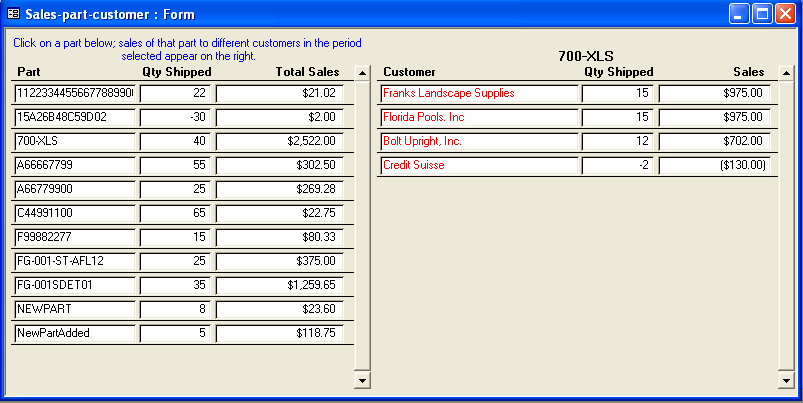Click the form icon in title bar
The image size is (803, 403).
(x=13, y=14)
